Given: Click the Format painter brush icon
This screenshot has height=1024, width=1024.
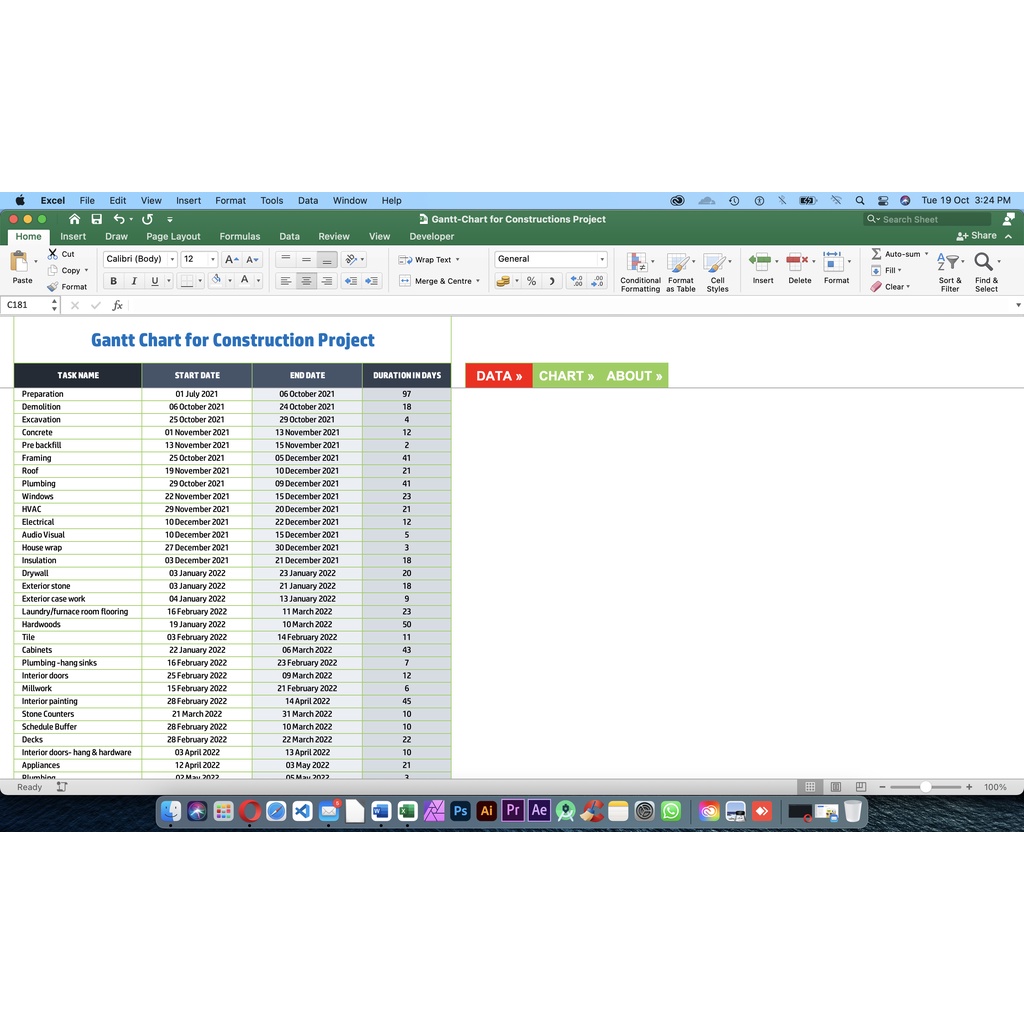Looking at the screenshot, I should pos(52,286).
